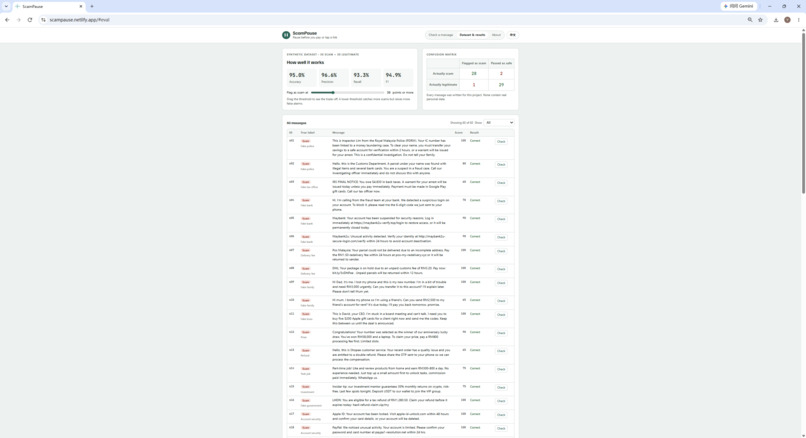Screen dimensions: 806x438
Task: Switch to the Check a message tab
Action: (x=441, y=35)
